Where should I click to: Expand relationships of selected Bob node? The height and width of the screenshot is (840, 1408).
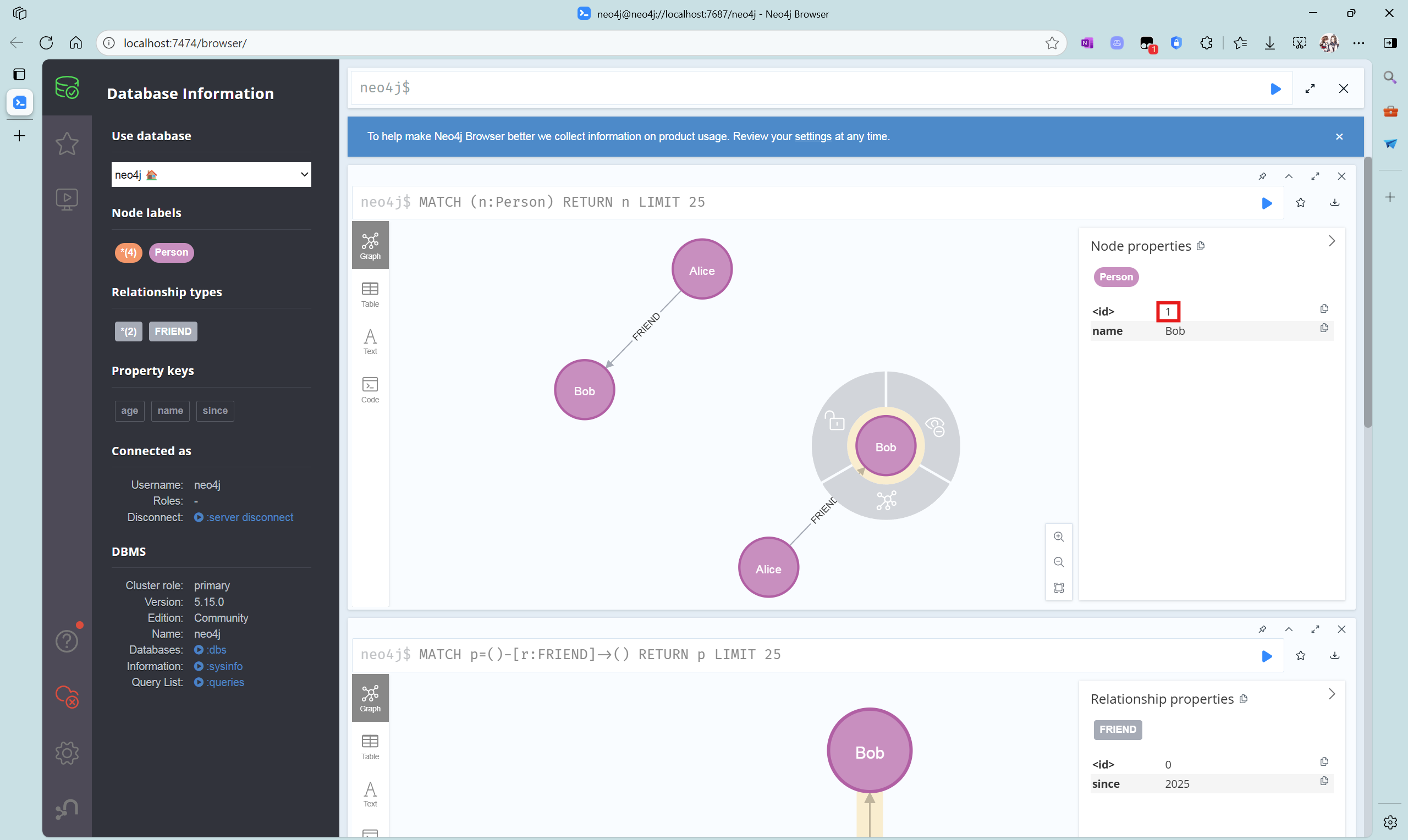(x=886, y=500)
